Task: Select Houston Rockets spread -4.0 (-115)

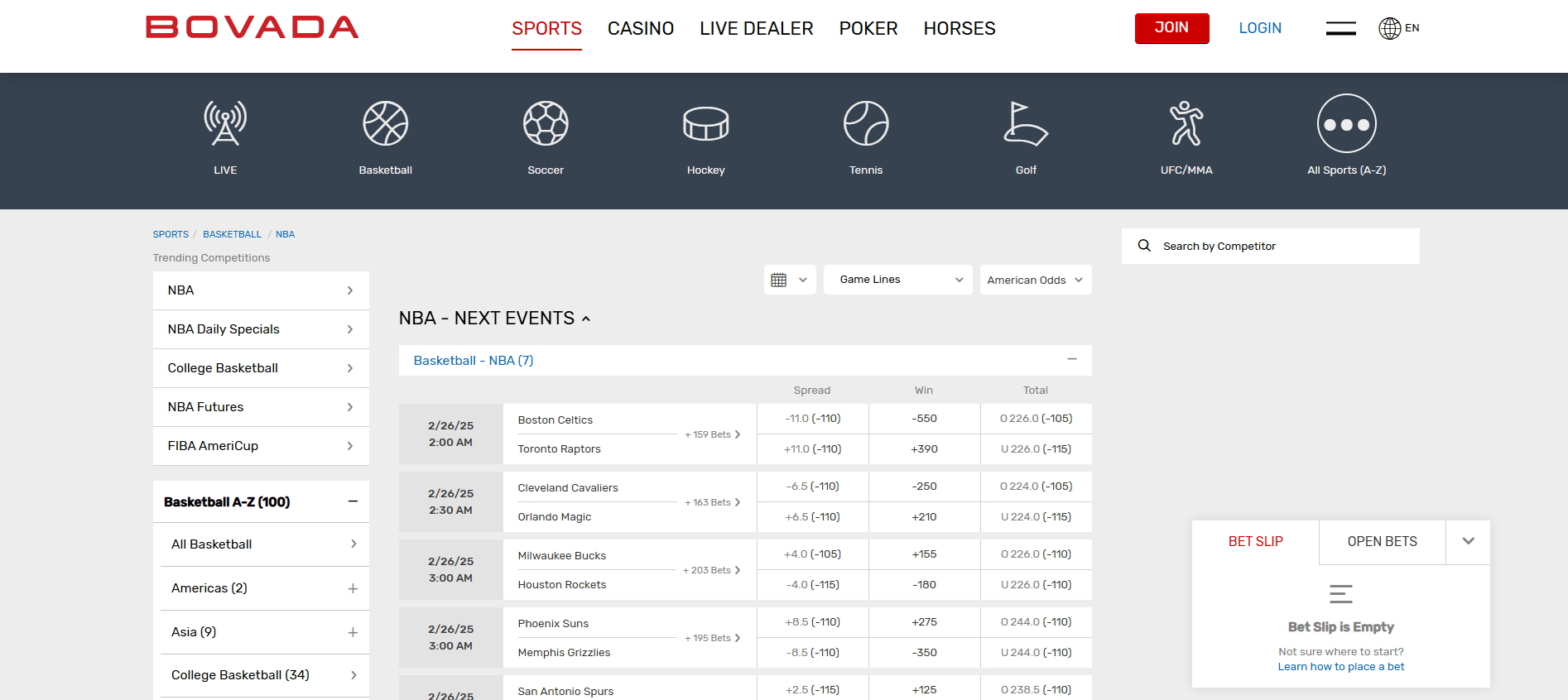Action: tap(813, 585)
